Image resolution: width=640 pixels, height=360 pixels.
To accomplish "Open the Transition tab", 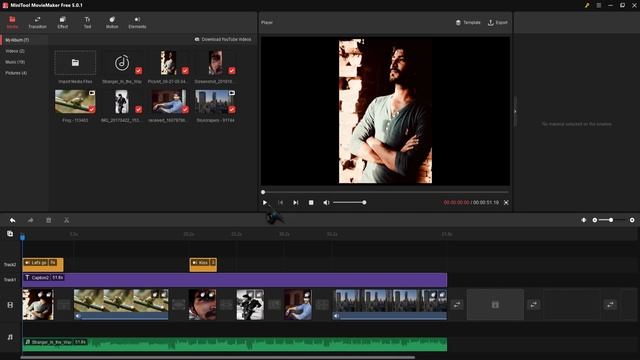I will (x=37, y=22).
